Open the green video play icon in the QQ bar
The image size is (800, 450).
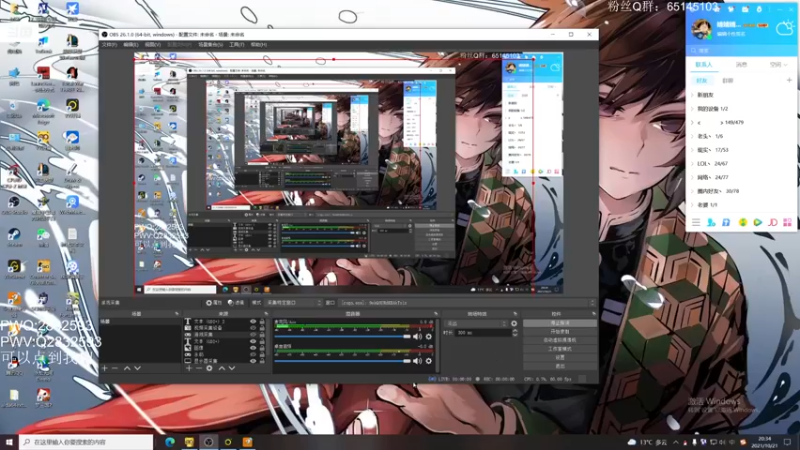(x=758, y=222)
